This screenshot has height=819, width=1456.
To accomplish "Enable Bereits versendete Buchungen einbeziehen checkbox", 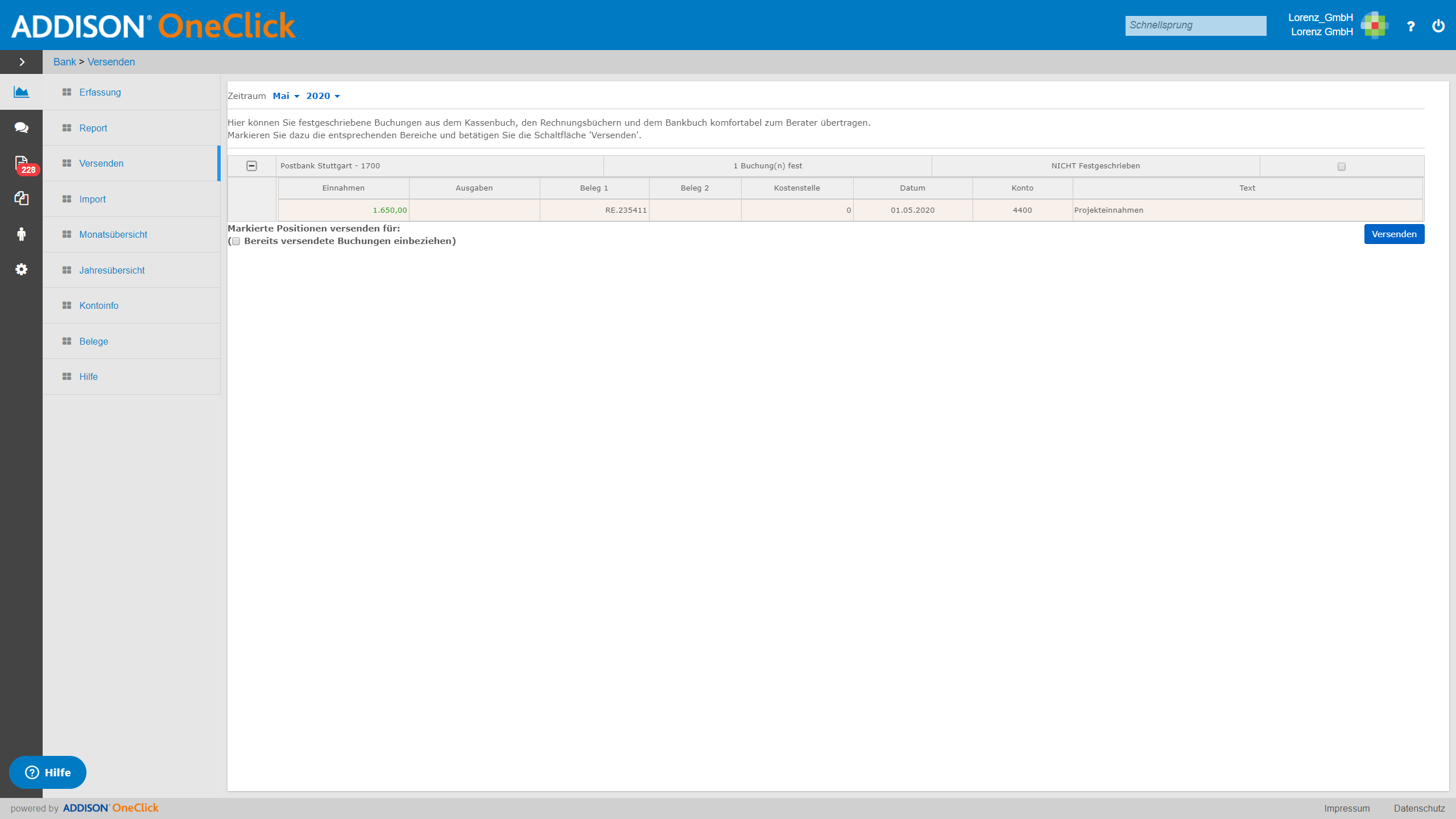I will (x=236, y=241).
